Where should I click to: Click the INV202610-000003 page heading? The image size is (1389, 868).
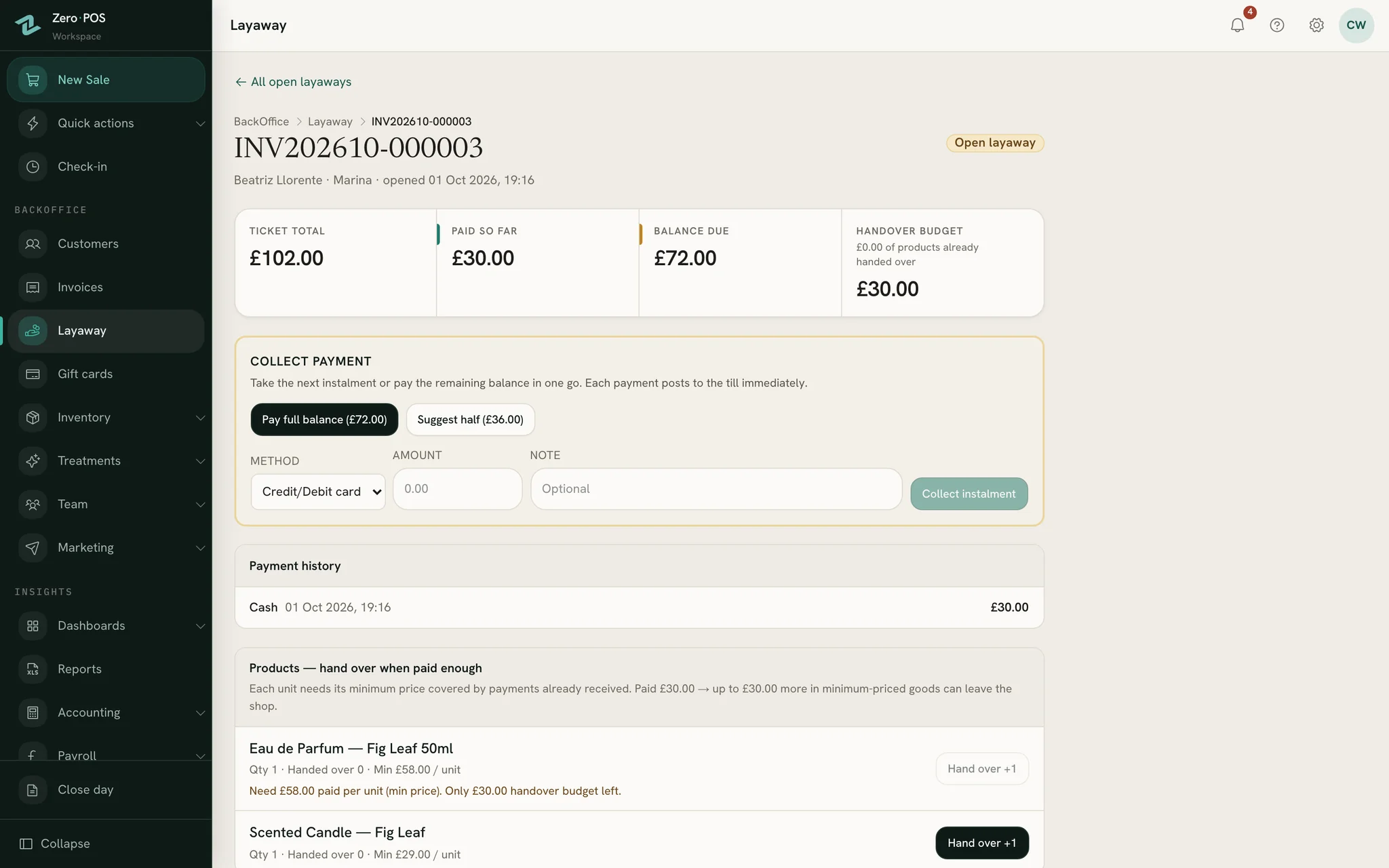tap(358, 149)
